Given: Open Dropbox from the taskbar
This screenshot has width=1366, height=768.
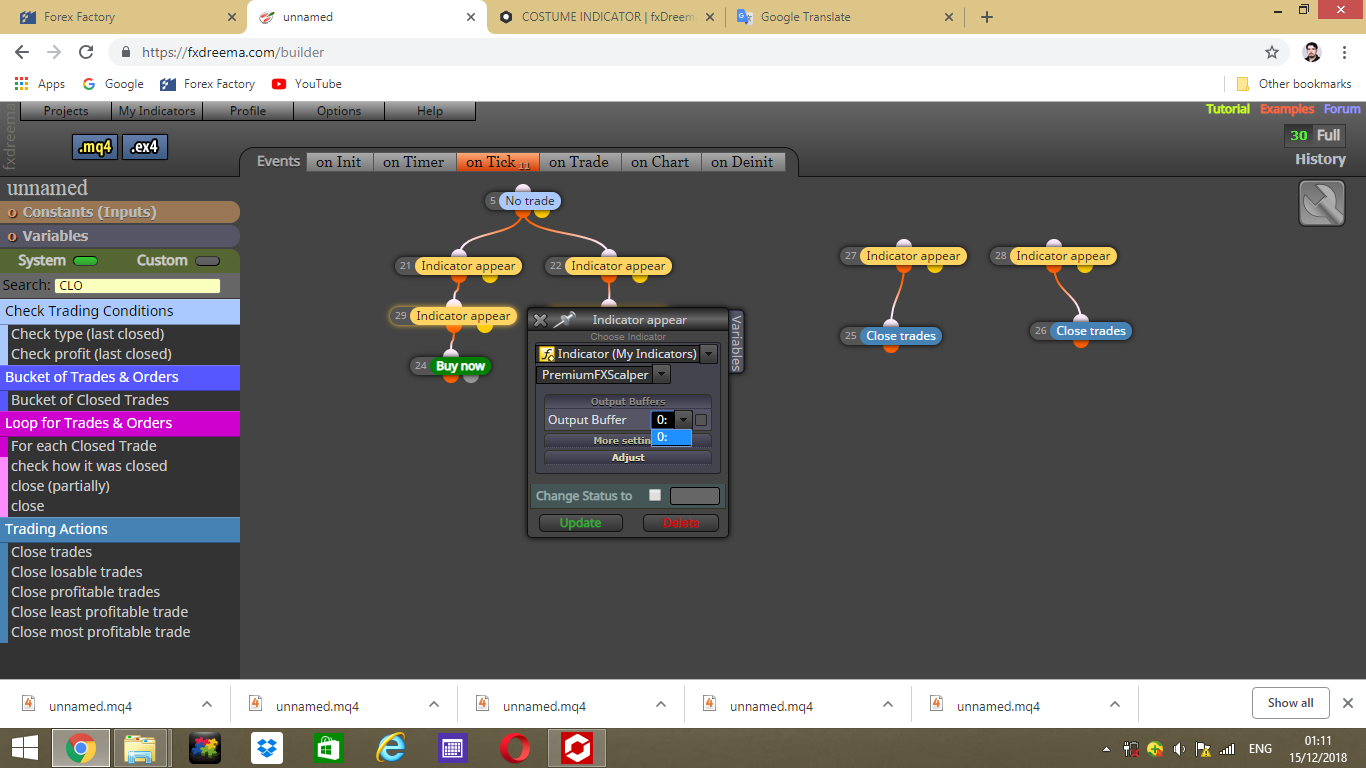Looking at the screenshot, I should [267, 748].
